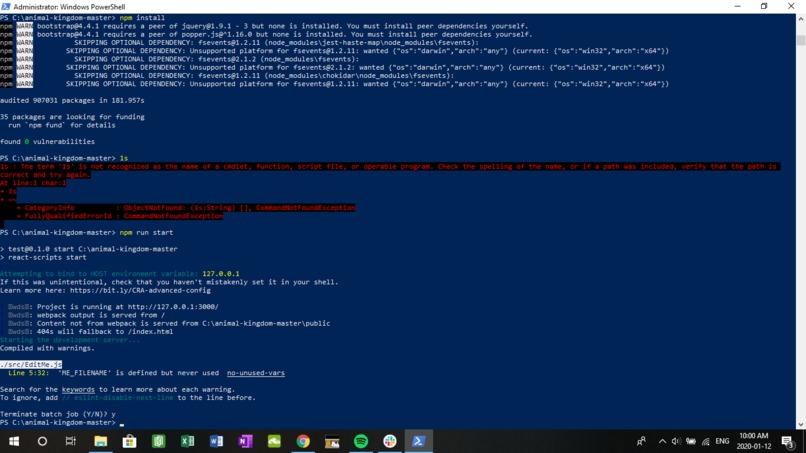Screen dimensions: 806x453
Task: Click the https://bit.ly/CRA-advanced-config URL
Action: (140, 291)
